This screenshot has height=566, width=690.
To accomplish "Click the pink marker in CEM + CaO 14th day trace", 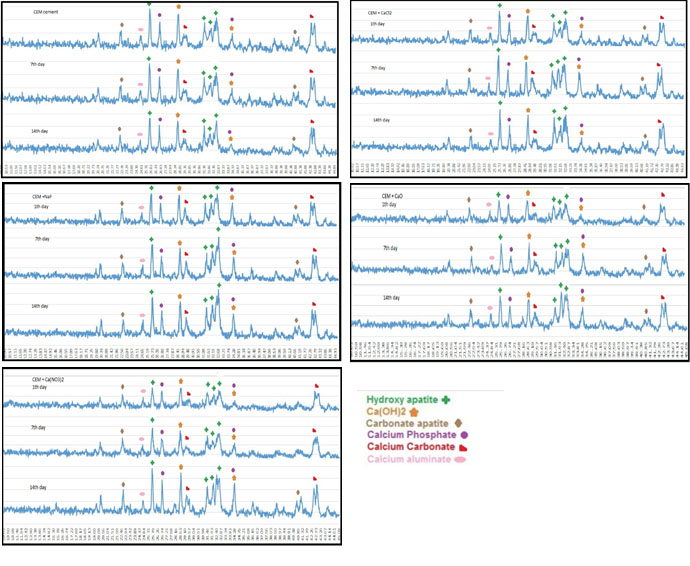I will [490, 306].
